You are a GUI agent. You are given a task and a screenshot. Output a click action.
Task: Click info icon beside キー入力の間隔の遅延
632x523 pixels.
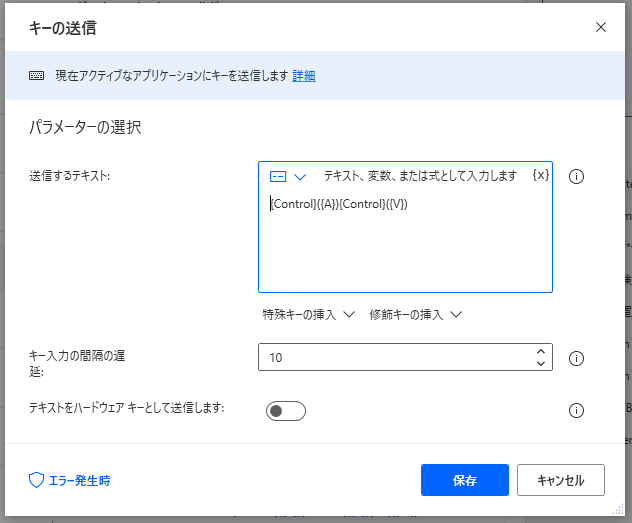point(576,358)
